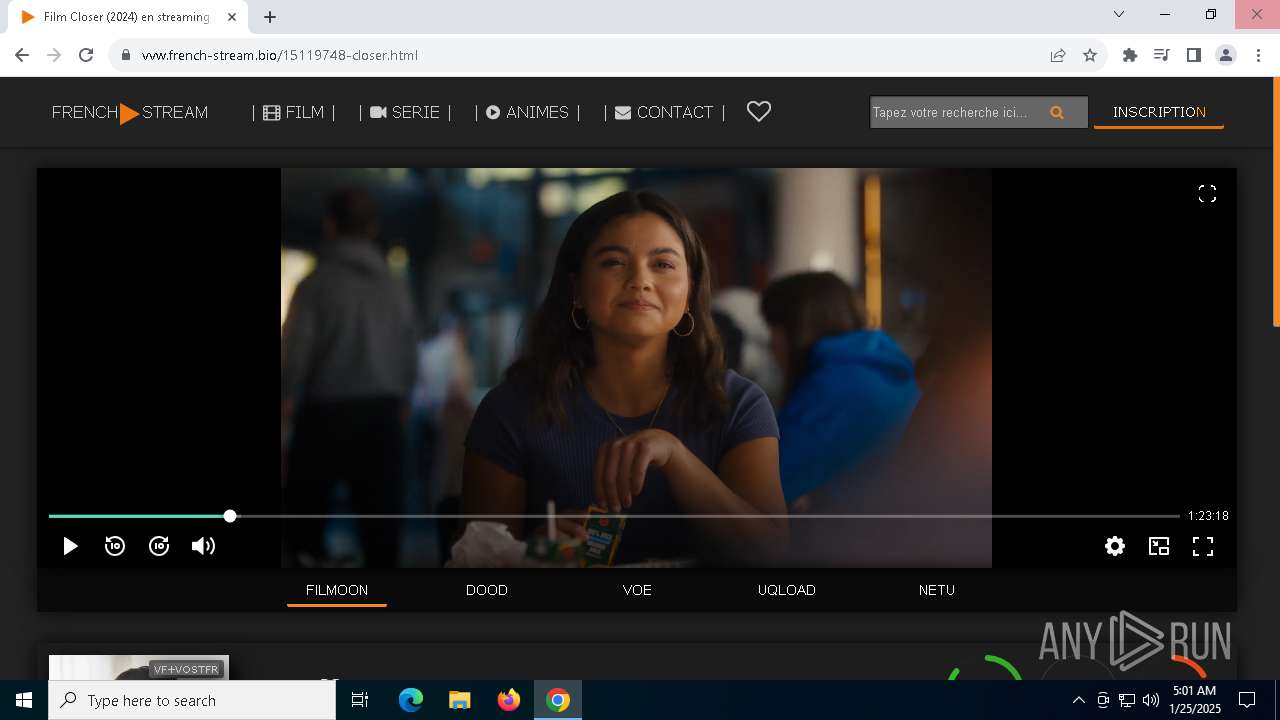Rewind video 10 seconds
Screen dimensions: 1280x720
115,546
